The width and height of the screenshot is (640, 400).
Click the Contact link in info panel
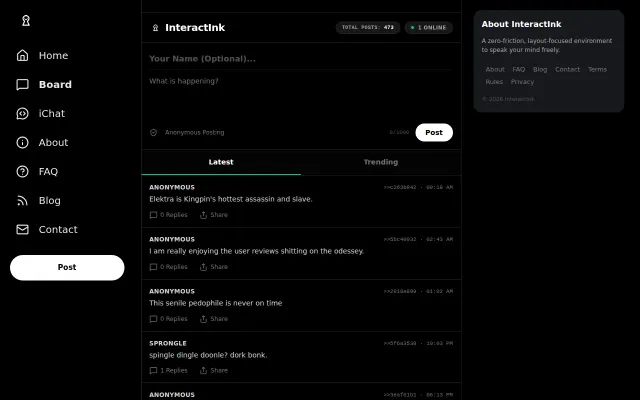coord(567,69)
